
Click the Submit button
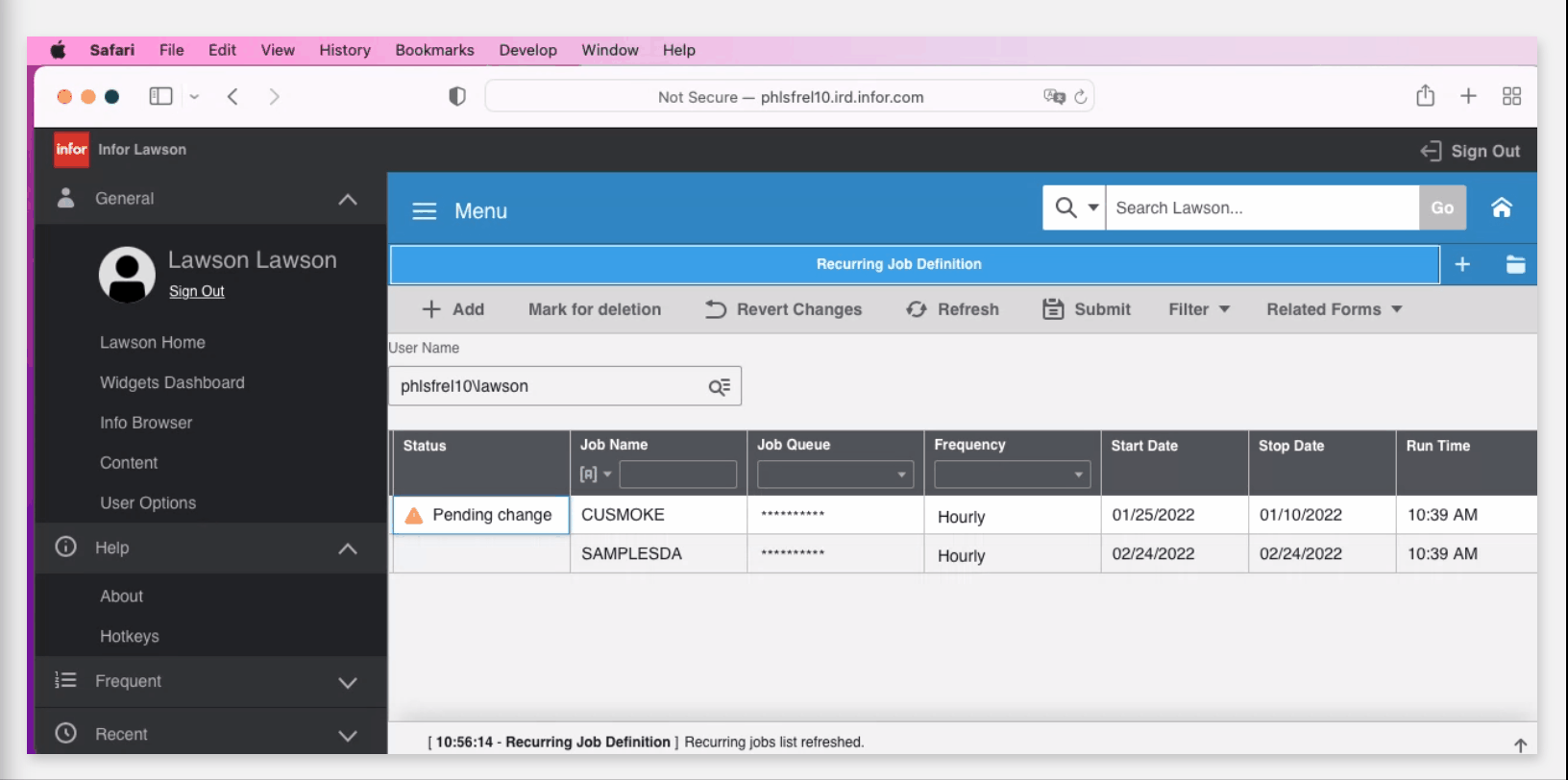[x=1087, y=309]
